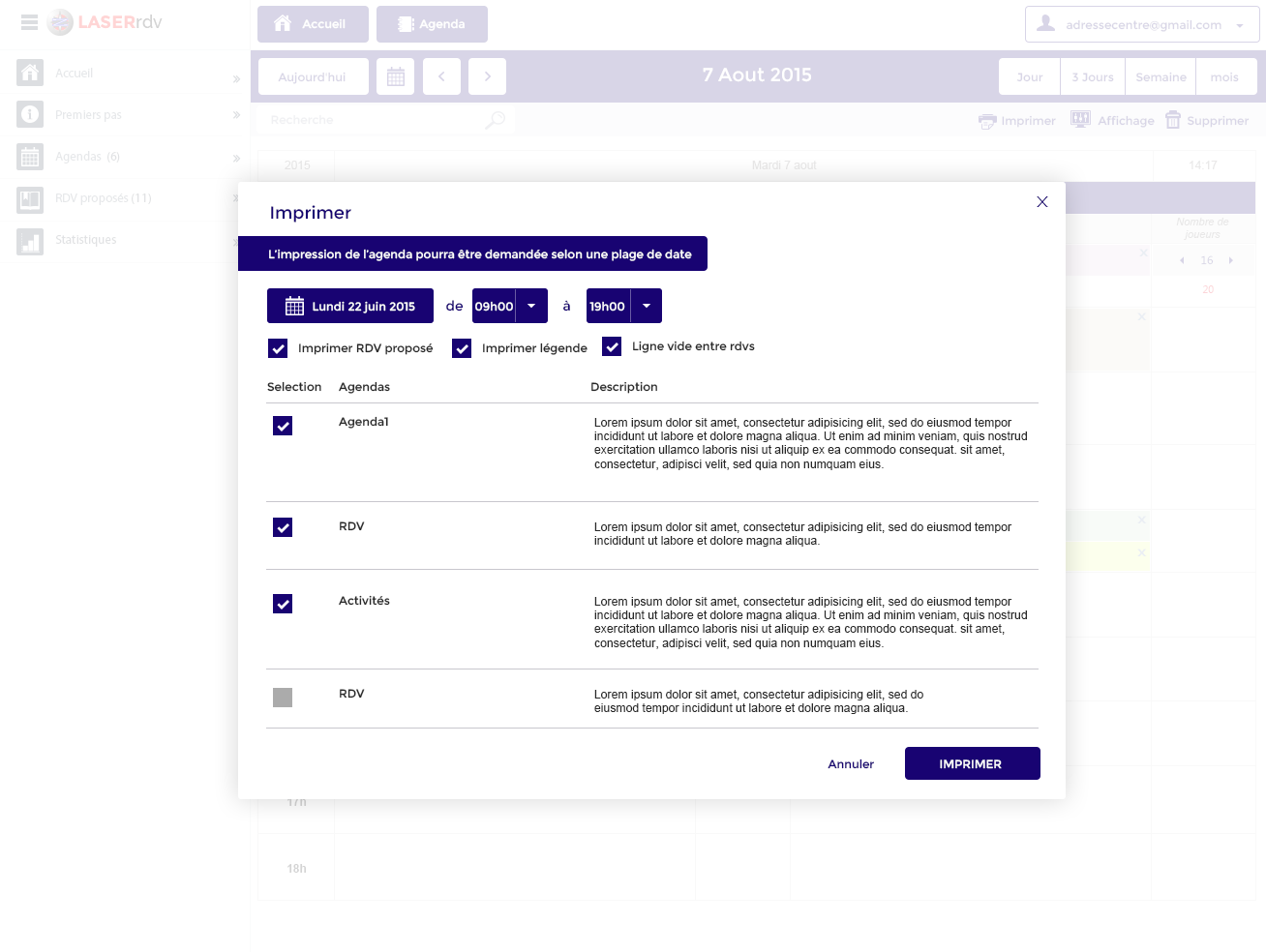Toggle Imprimer RDV proposé checkbox
Viewport: 1266px width, 952px height.
point(278,348)
